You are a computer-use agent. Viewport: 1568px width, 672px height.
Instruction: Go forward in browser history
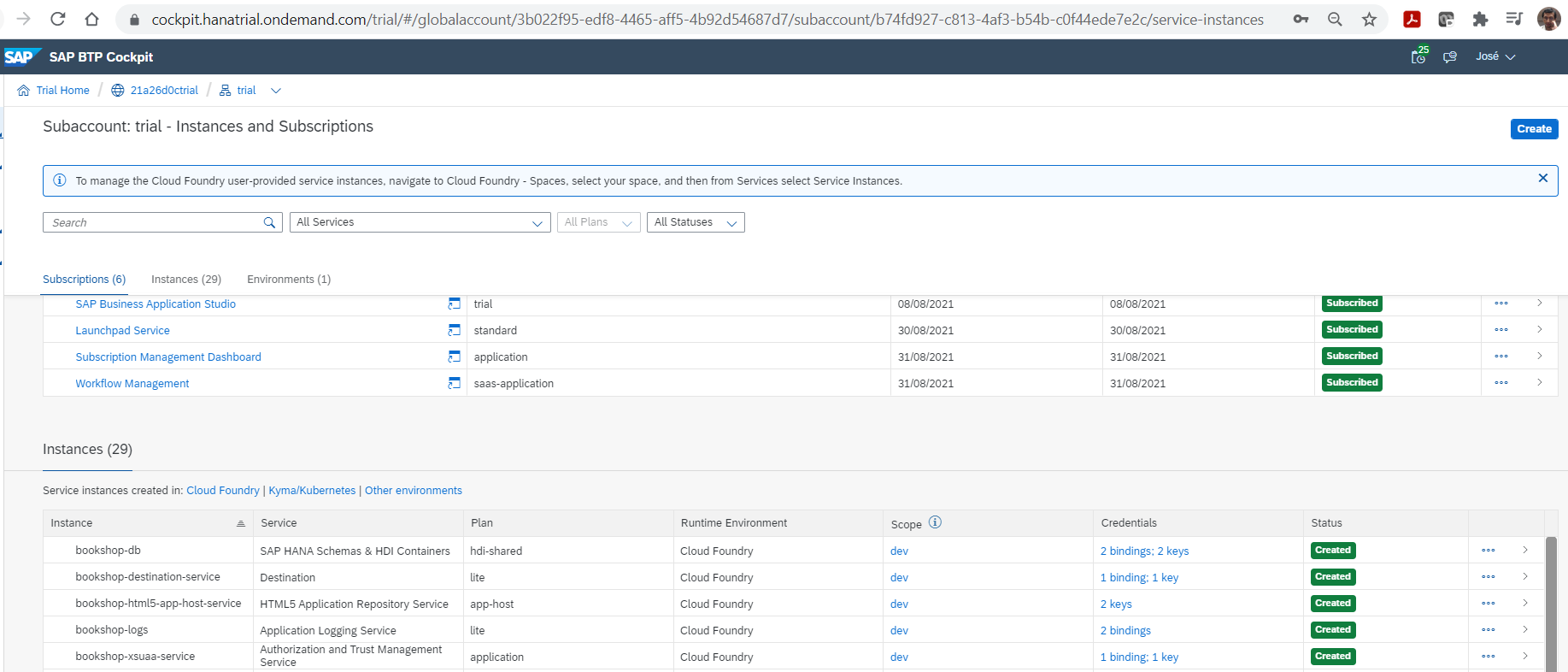[x=23, y=19]
